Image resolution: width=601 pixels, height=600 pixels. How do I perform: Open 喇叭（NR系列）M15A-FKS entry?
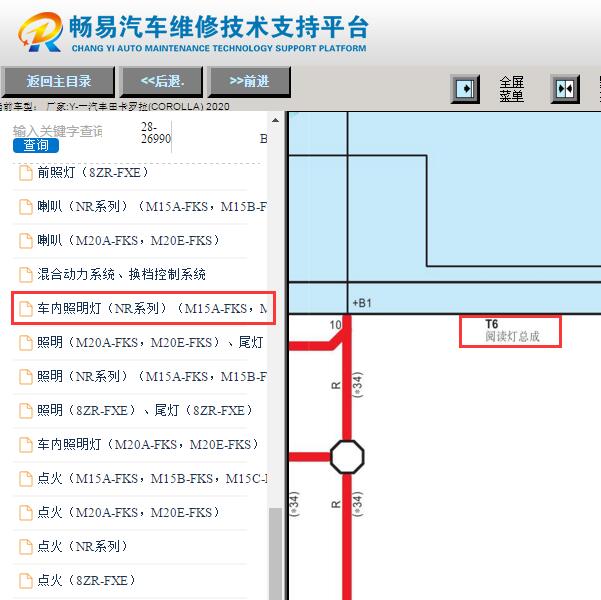coord(152,207)
